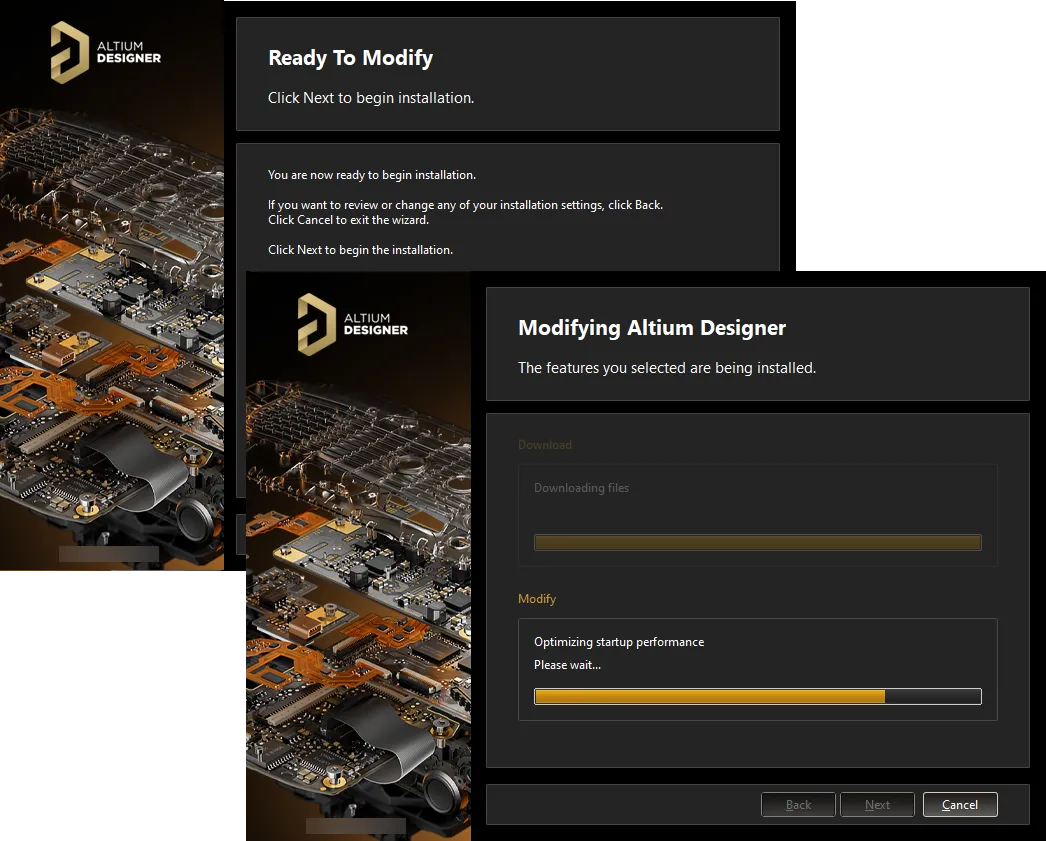Click 'You are now ready to begin installation.' text
The height and width of the screenshot is (841, 1046).
(372, 175)
